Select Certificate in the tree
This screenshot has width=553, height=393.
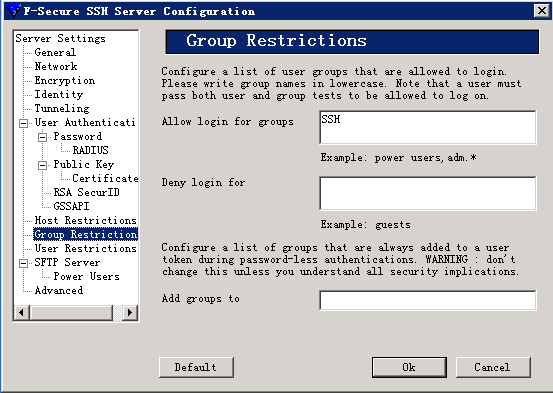[105, 178]
